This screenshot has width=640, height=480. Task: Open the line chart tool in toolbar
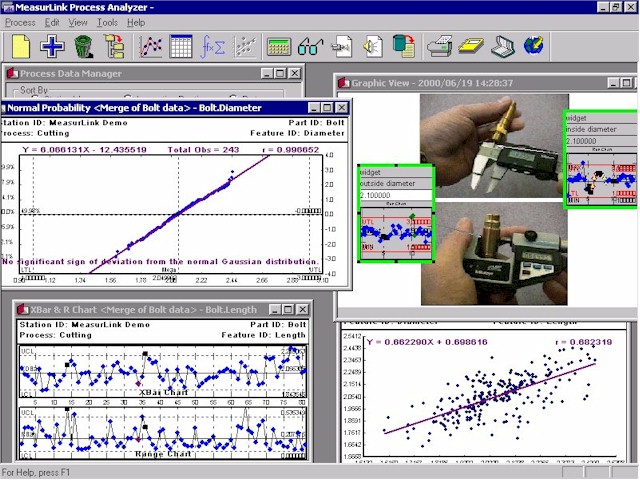[152, 45]
